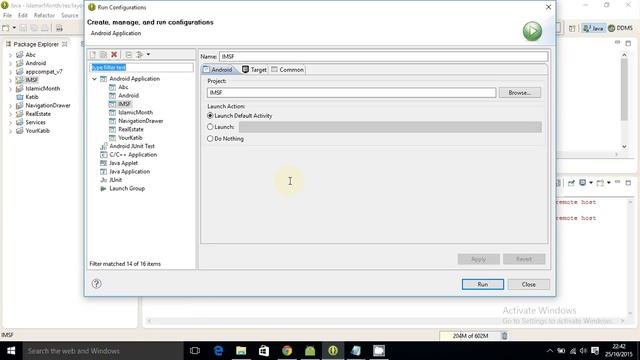The height and width of the screenshot is (360, 640).
Task: Expand Android project in Package Explorer
Action: pyautogui.click(x=11, y=63)
